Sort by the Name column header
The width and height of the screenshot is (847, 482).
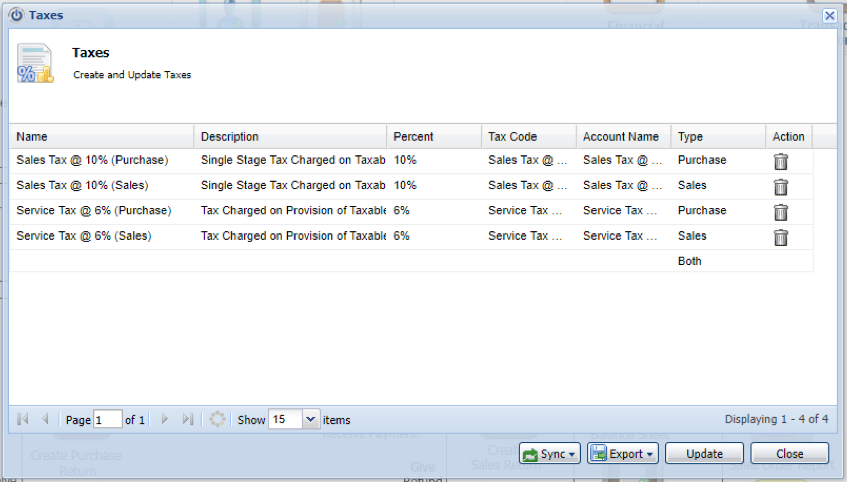101,137
